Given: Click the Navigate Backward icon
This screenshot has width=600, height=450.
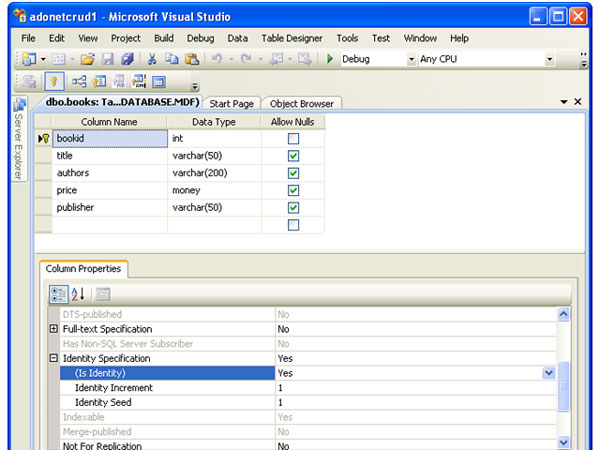Looking at the screenshot, I should [276, 59].
